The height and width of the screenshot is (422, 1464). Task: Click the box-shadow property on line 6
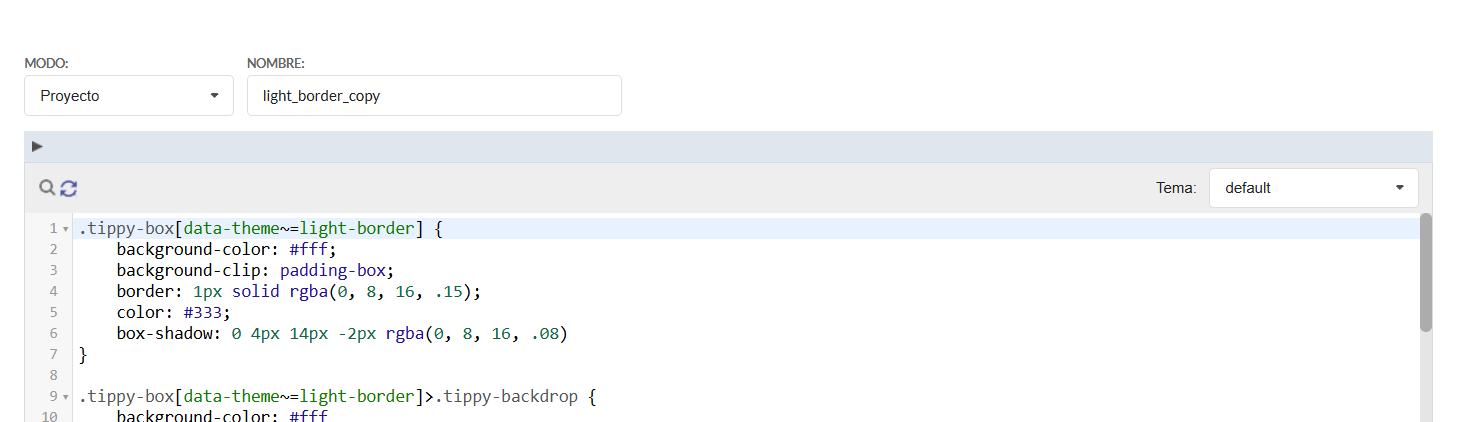coord(163,334)
